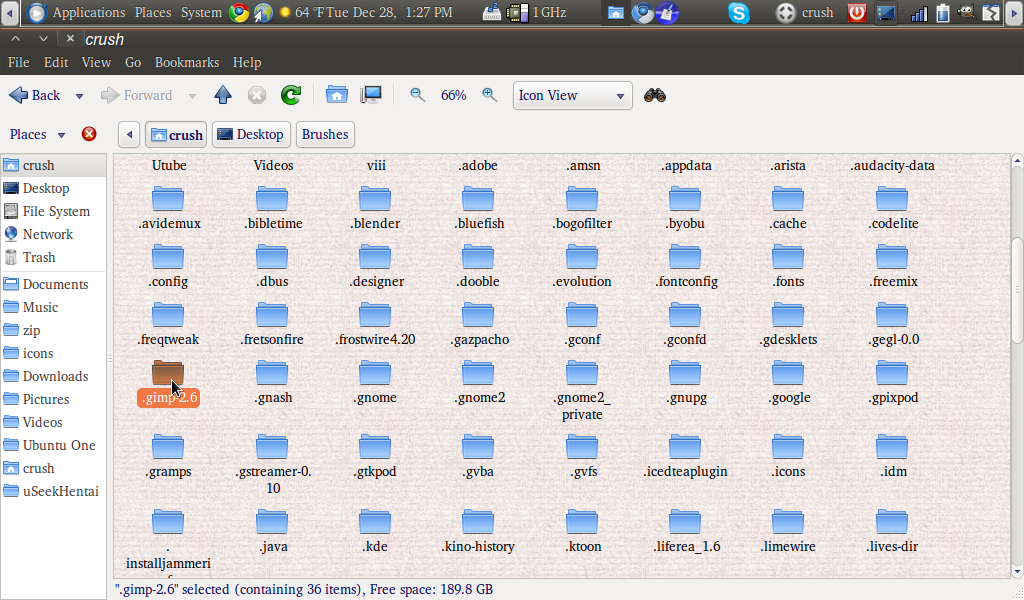
Task: Expand the Back button history arrow
Action: (x=78, y=95)
